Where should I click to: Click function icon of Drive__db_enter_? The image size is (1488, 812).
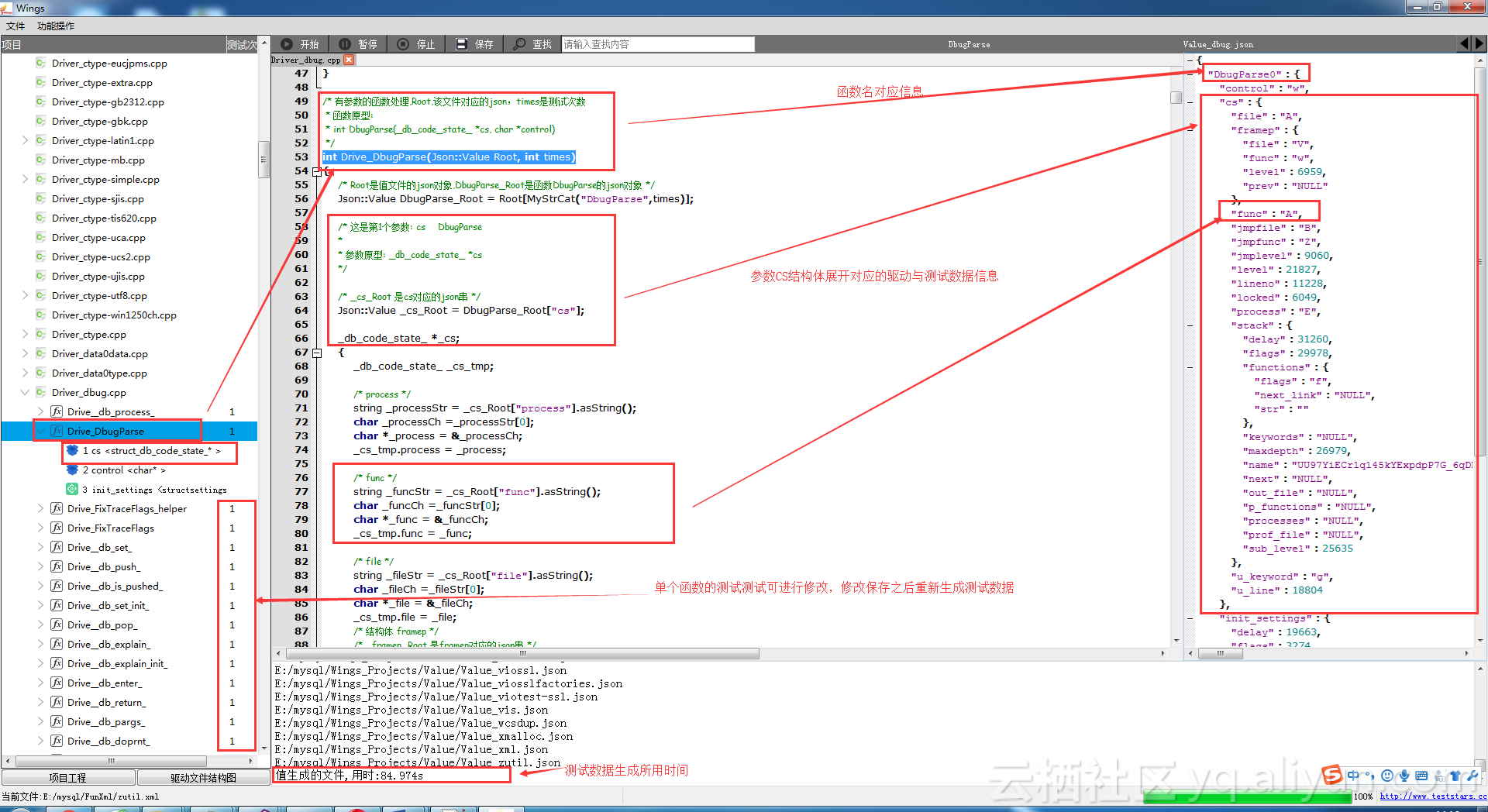(57, 683)
